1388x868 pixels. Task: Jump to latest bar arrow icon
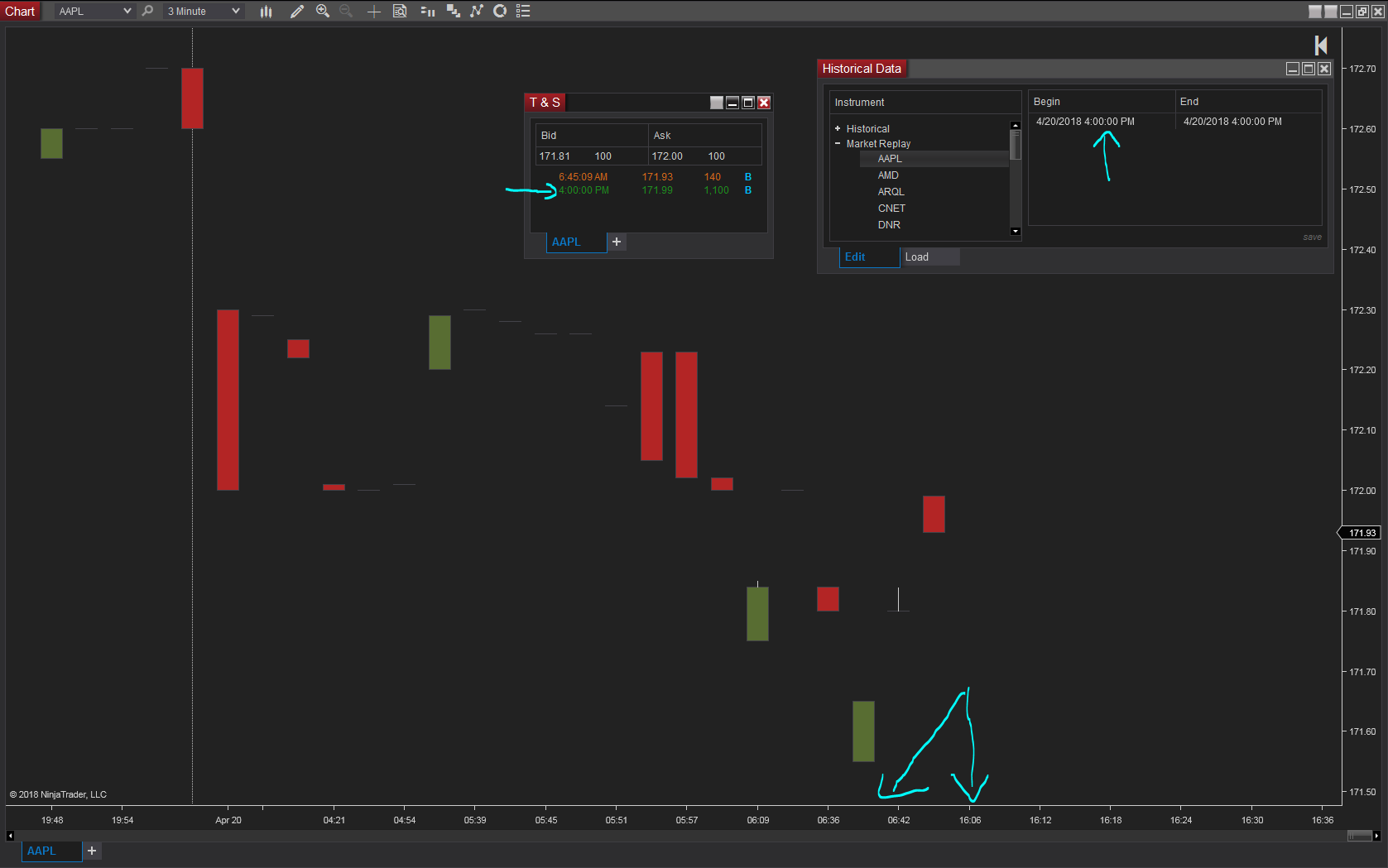[x=1321, y=46]
